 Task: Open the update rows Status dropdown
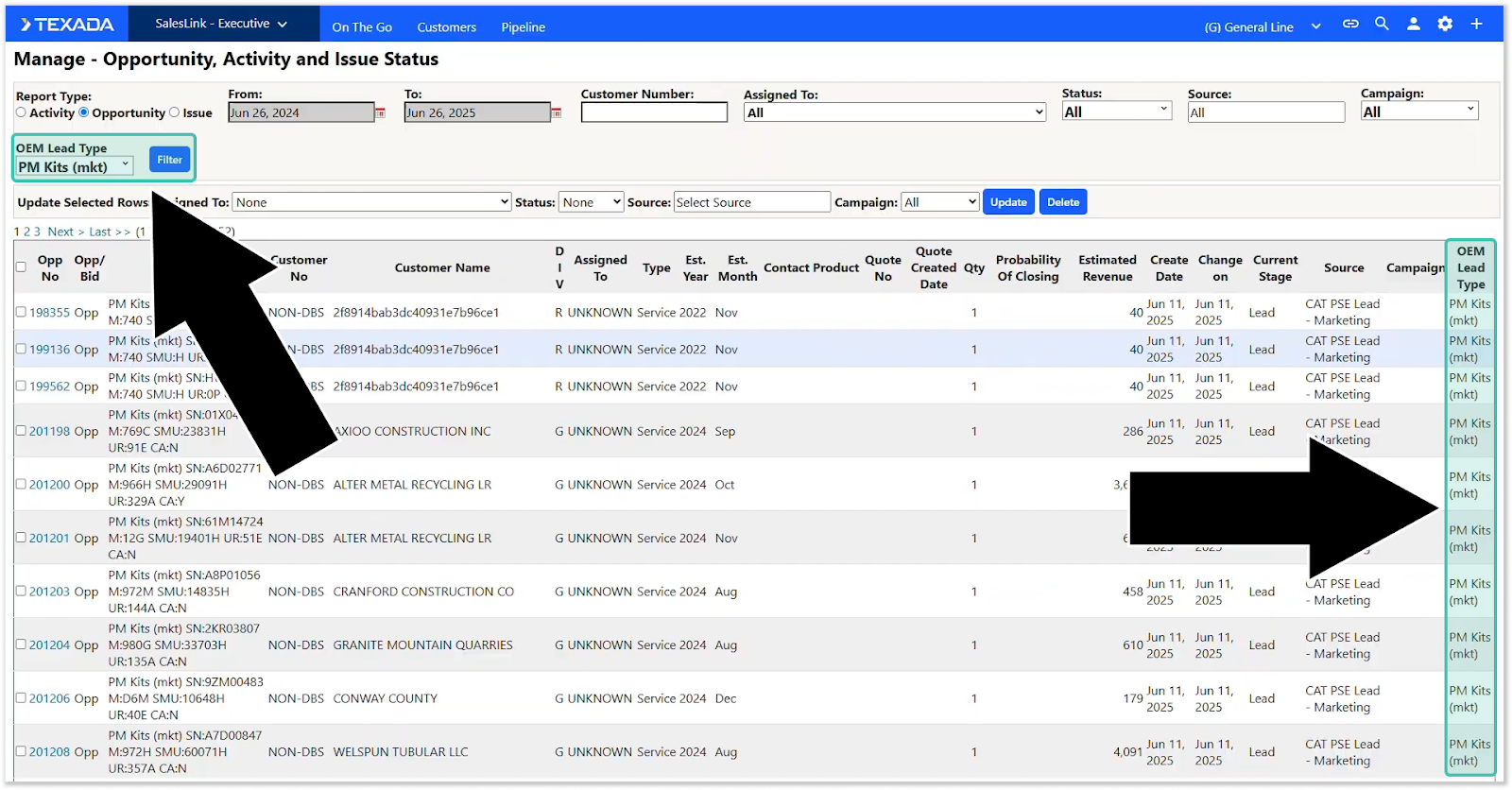592,202
